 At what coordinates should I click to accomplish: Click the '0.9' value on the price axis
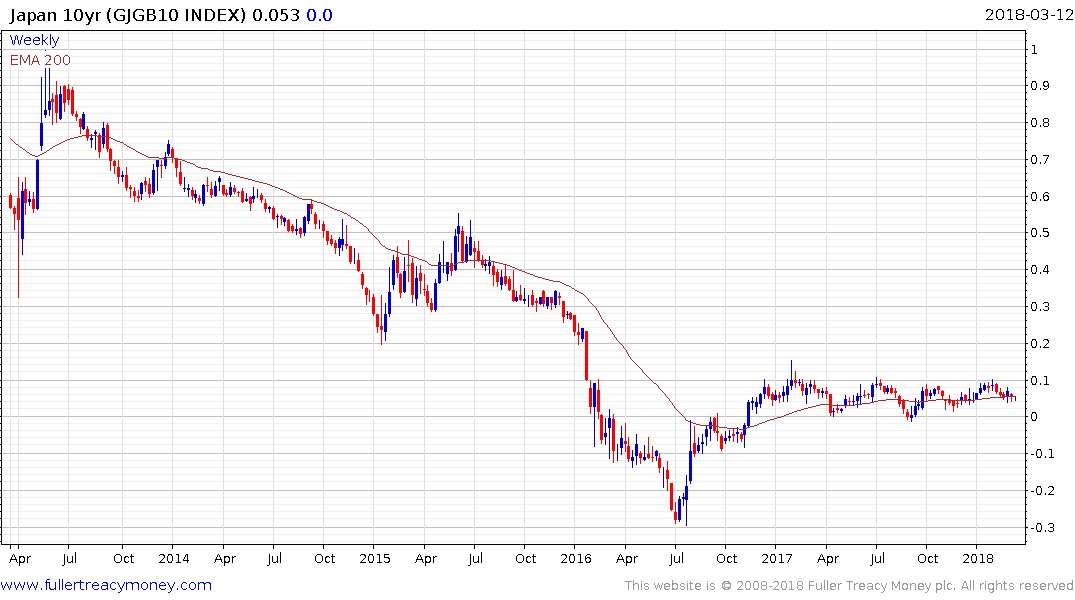pyautogui.click(x=1040, y=86)
